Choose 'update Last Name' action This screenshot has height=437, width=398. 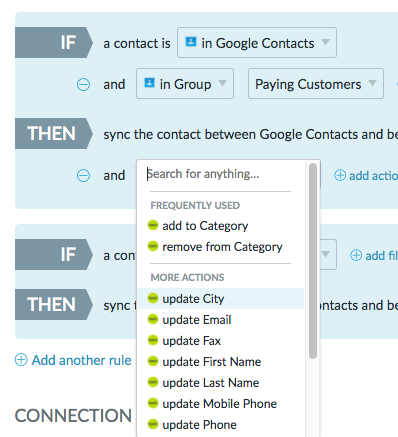(x=221, y=383)
